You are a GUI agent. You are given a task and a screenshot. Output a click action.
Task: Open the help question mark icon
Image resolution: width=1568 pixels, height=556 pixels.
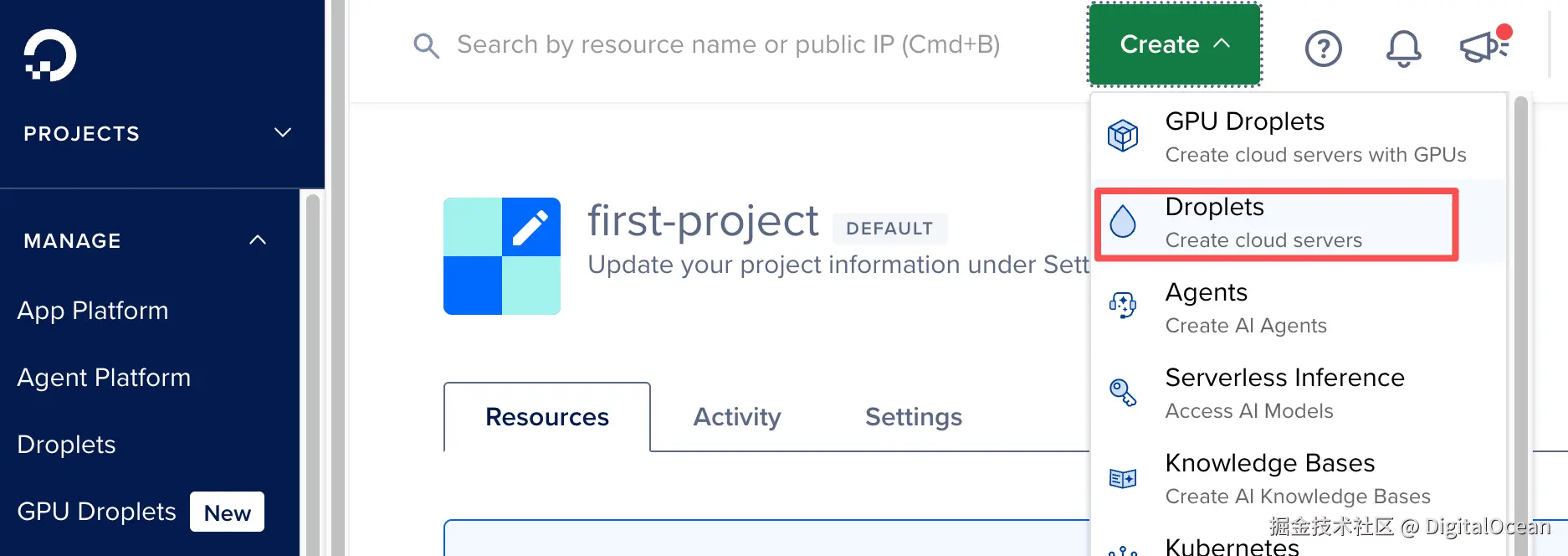coord(1323,49)
